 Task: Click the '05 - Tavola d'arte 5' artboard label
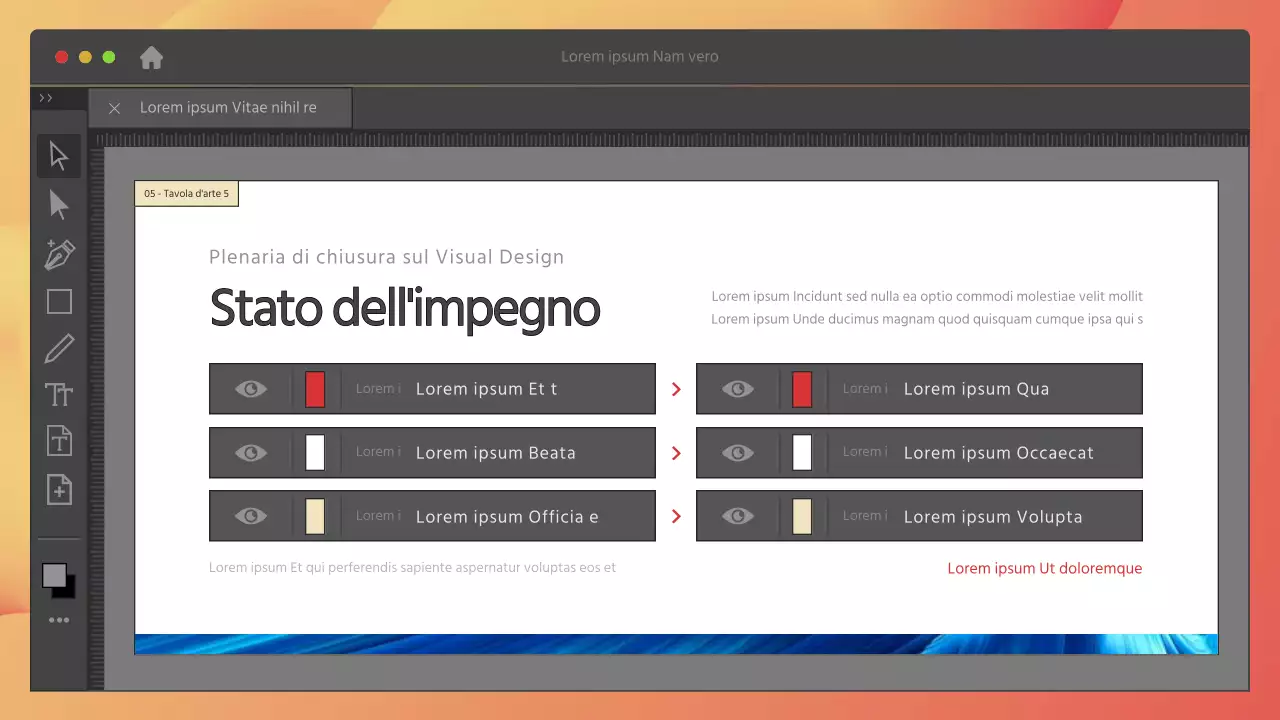[x=186, y=193]
